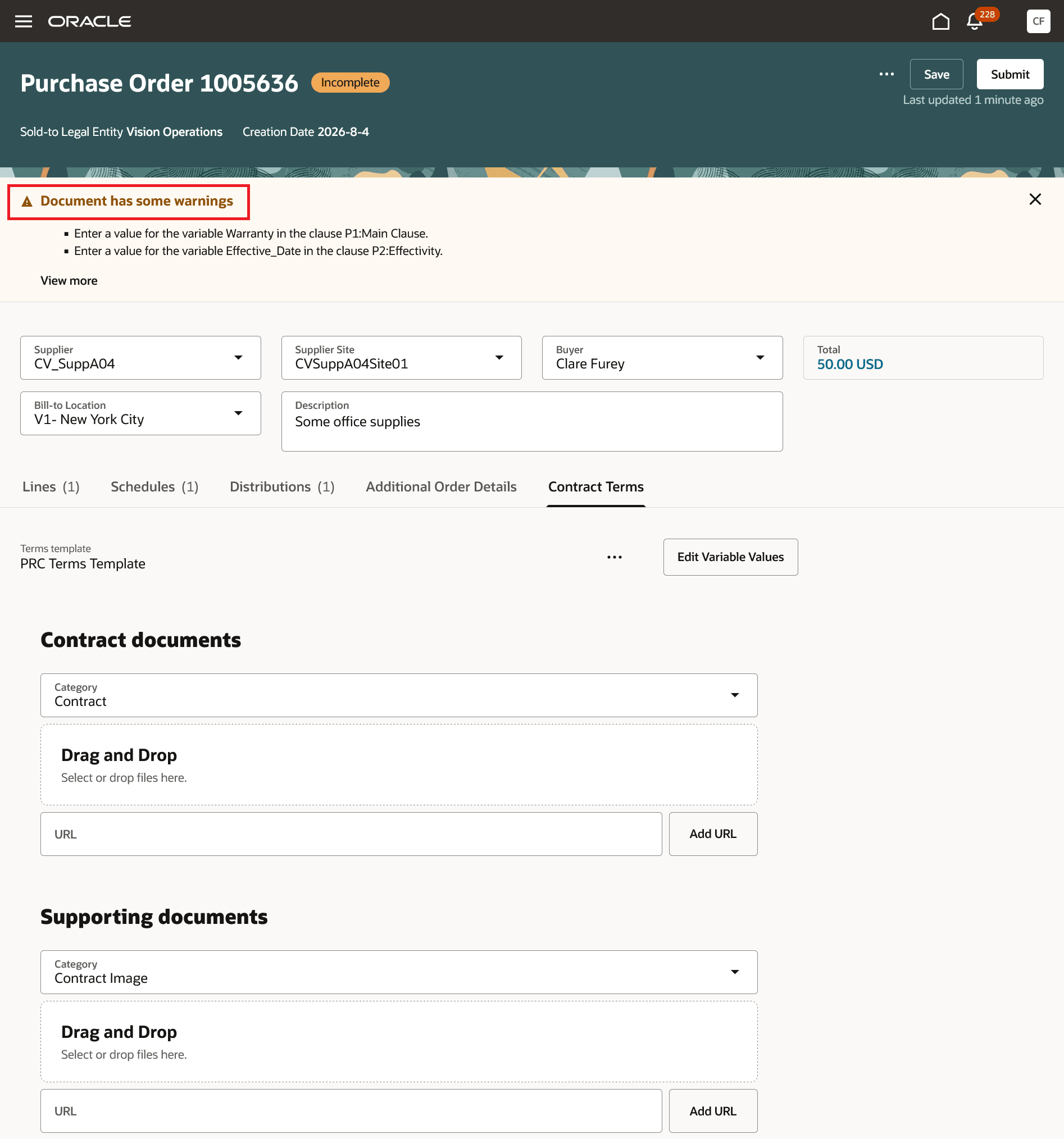This screenshot has height=1139, width=1064.
Task: Save the purchase order
Action: point(936,74)
